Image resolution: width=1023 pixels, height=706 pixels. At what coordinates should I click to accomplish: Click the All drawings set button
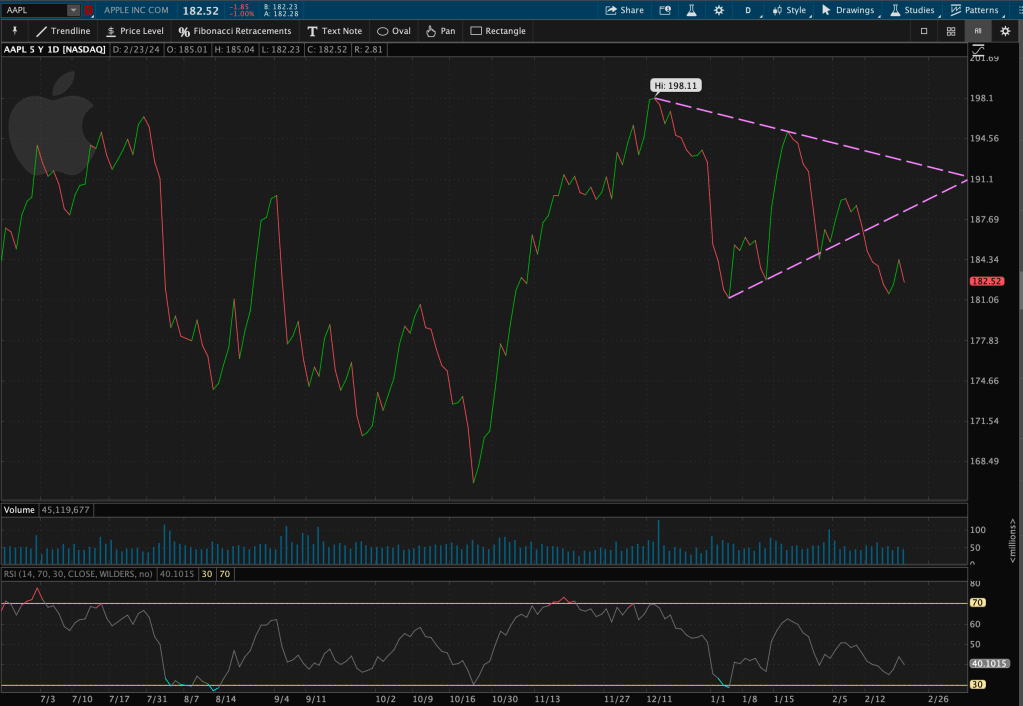point(977,31)
